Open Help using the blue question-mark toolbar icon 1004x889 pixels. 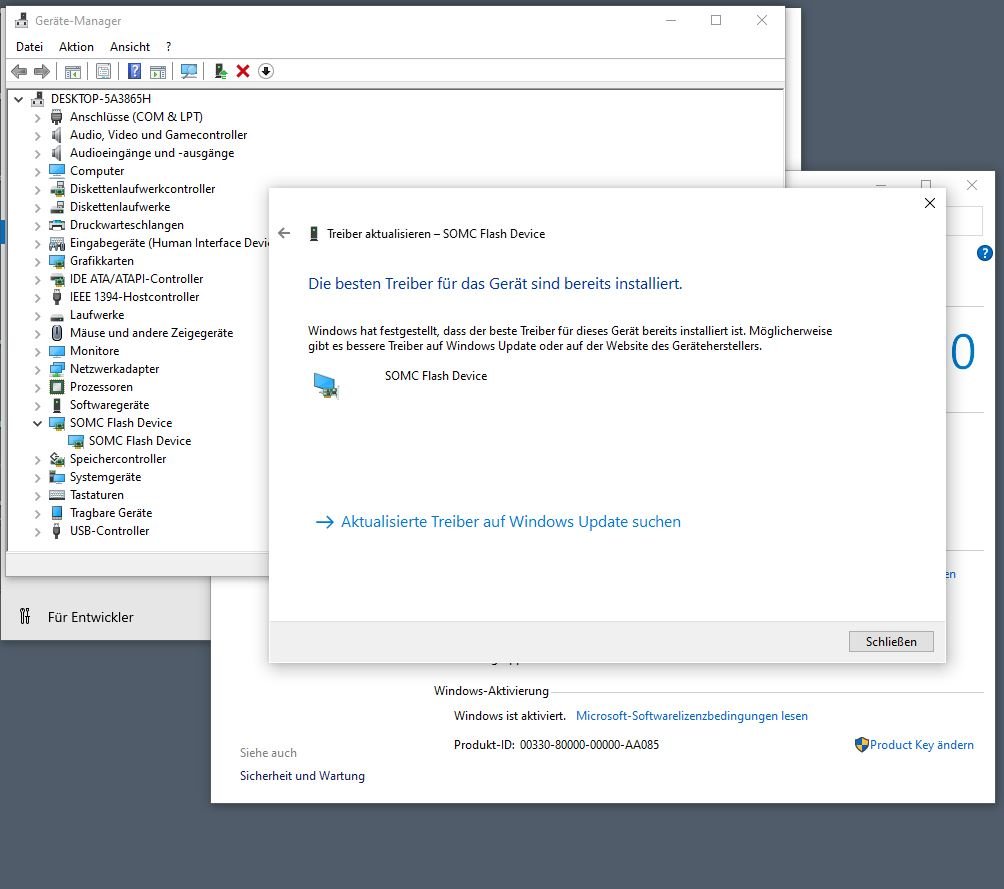[134, 71]
